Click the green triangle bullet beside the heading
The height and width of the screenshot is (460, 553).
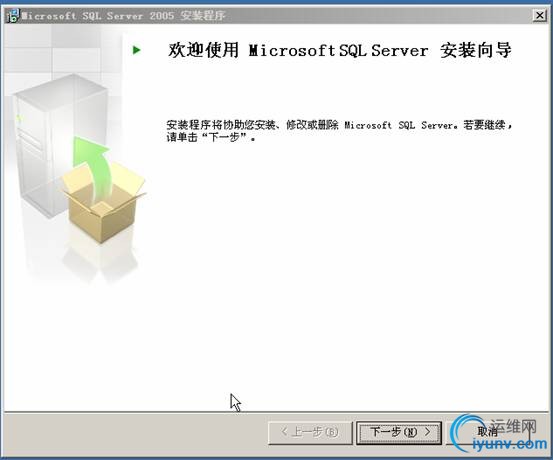[x=137, y=50]
